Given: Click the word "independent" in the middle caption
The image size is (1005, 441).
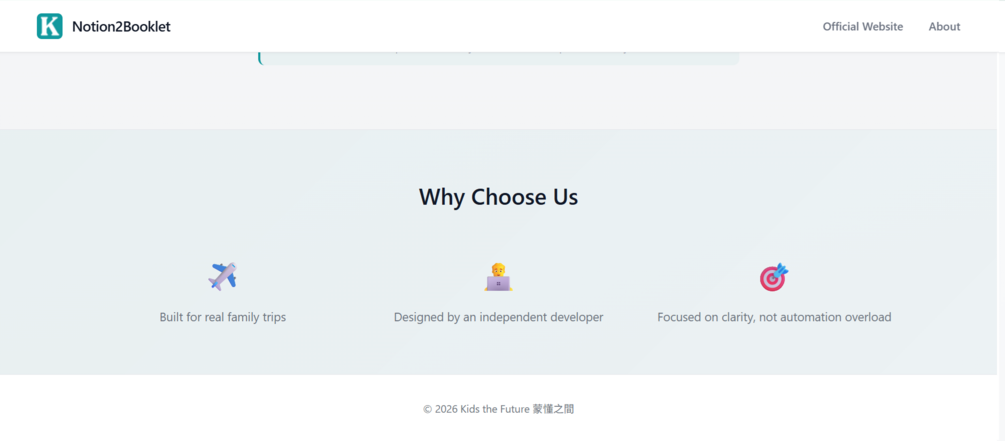Looking at the screenshot, I should (x=514, y=317).
